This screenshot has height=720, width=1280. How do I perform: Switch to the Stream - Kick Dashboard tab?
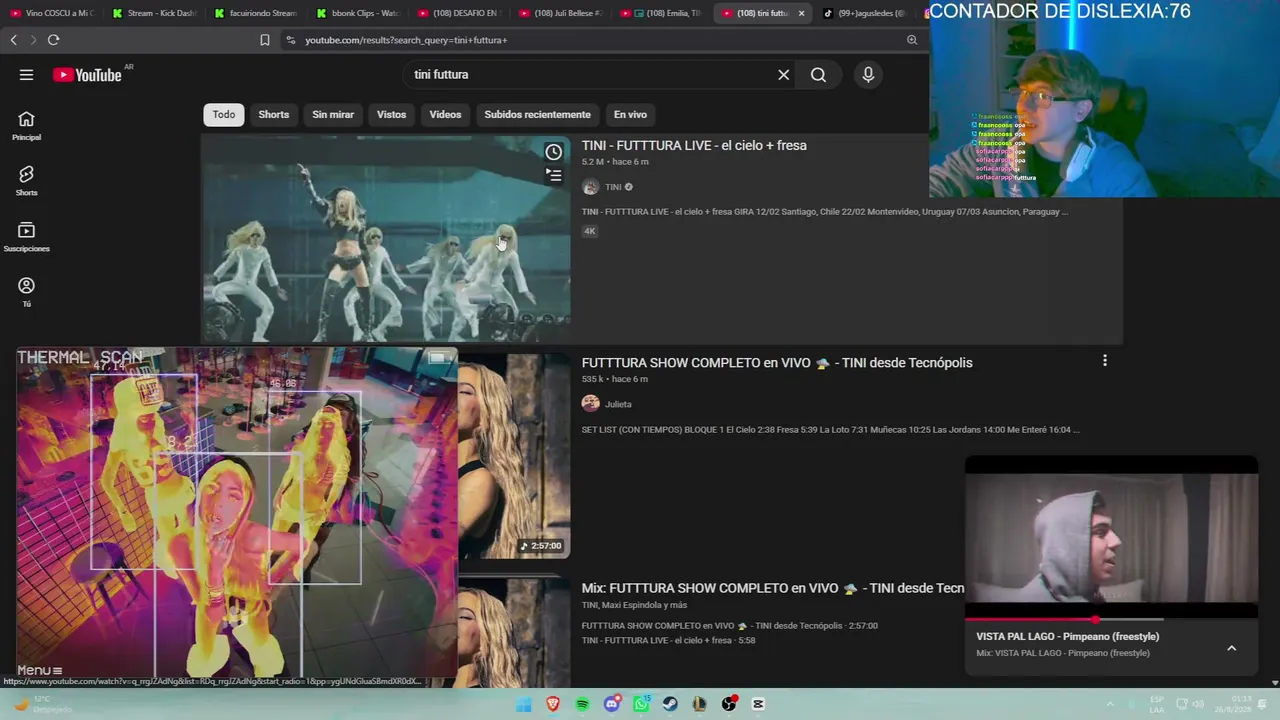click(x=154, y=13)
